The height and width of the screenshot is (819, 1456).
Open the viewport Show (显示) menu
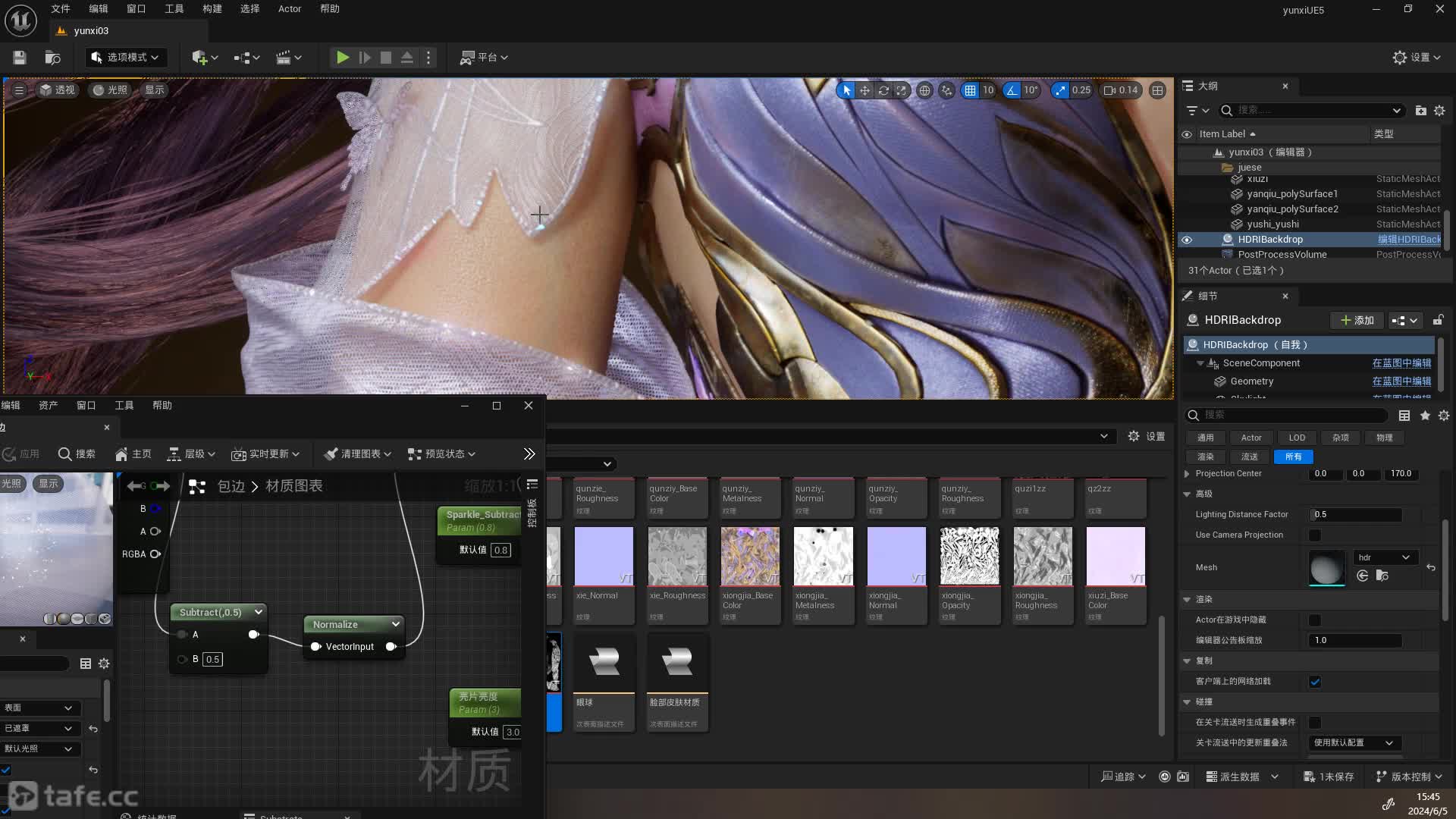click(x=155, y=90)
